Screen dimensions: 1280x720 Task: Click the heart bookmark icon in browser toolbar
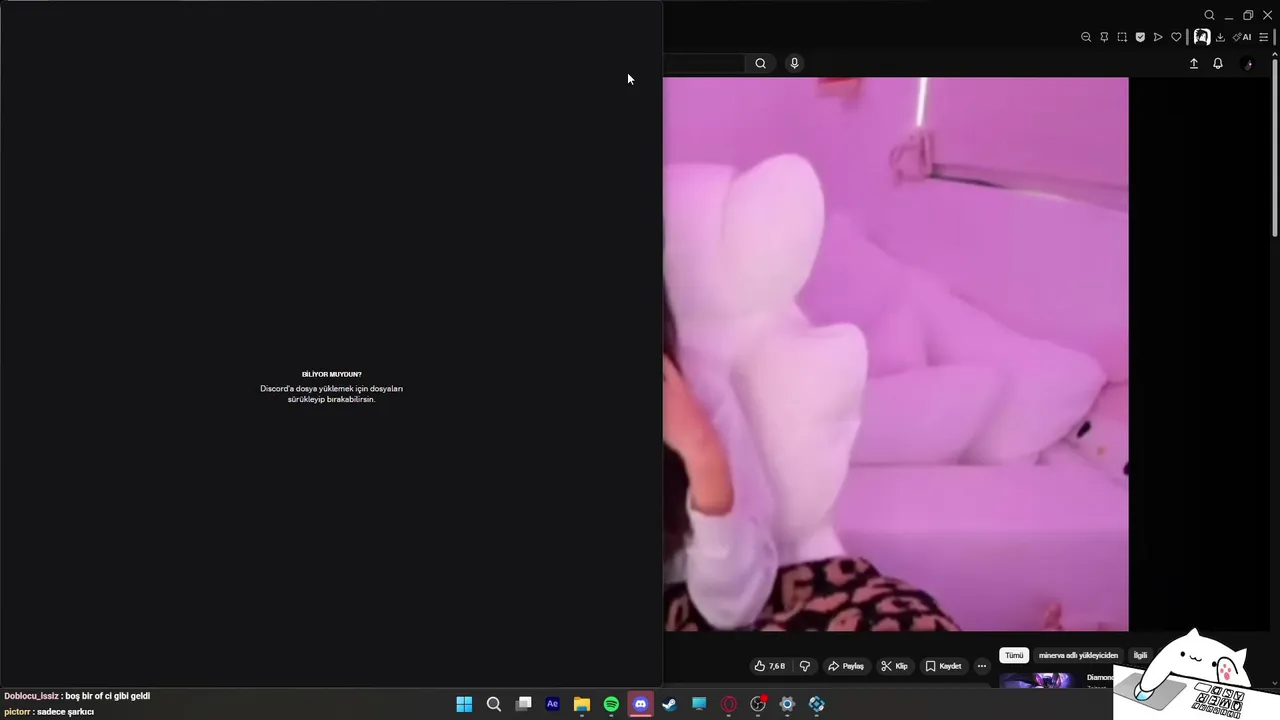click(1176, 37)
